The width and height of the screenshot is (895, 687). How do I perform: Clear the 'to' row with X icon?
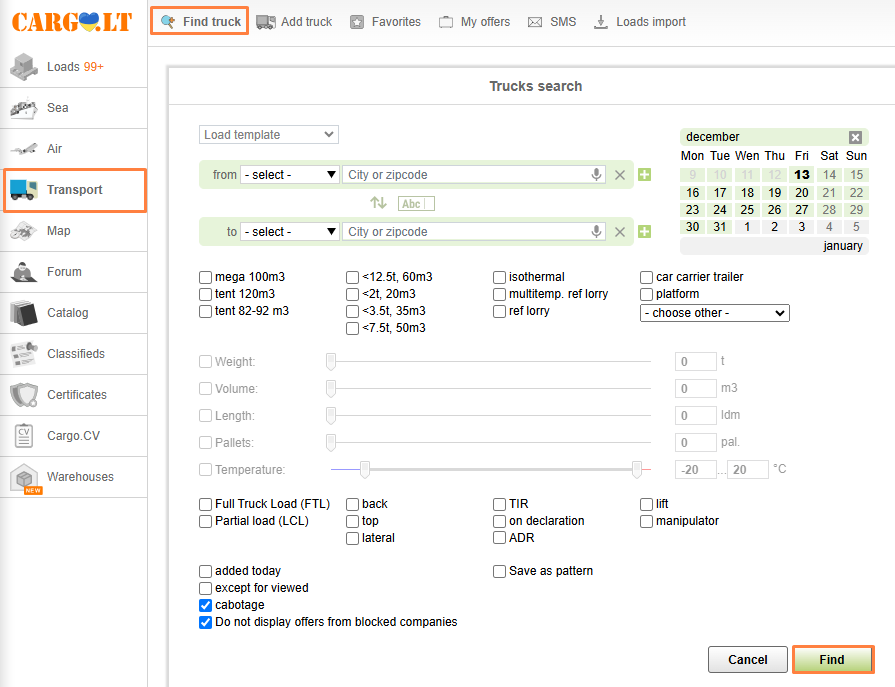click(x=620, y=232)
